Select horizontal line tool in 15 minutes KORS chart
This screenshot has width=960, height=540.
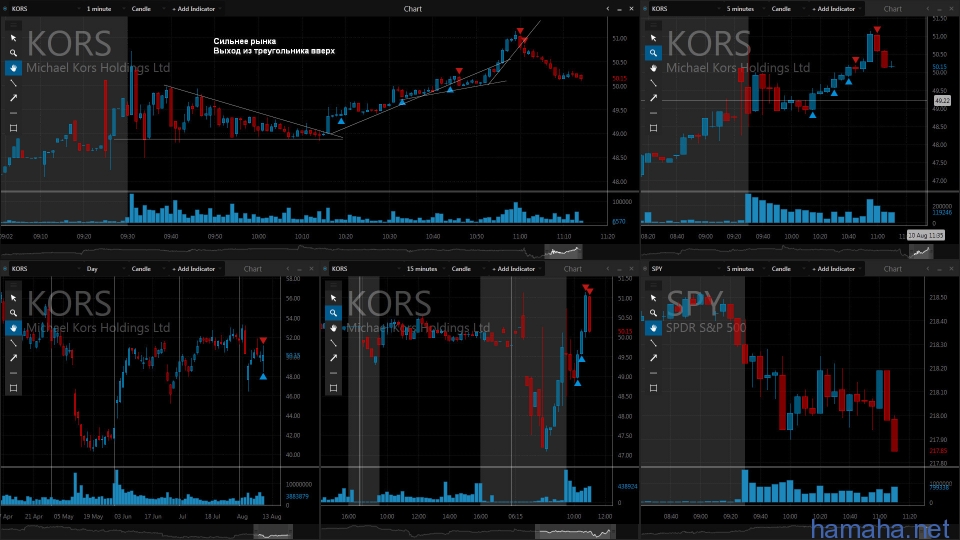(x=333, y=373)
